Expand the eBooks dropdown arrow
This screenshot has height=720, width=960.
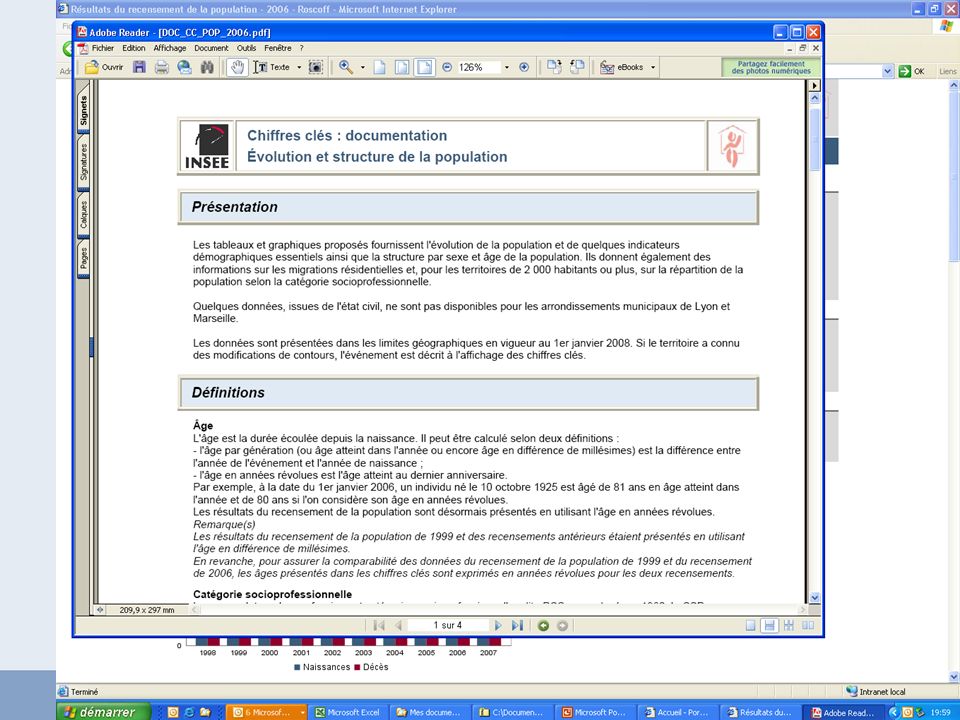click(x=653, y=67)
